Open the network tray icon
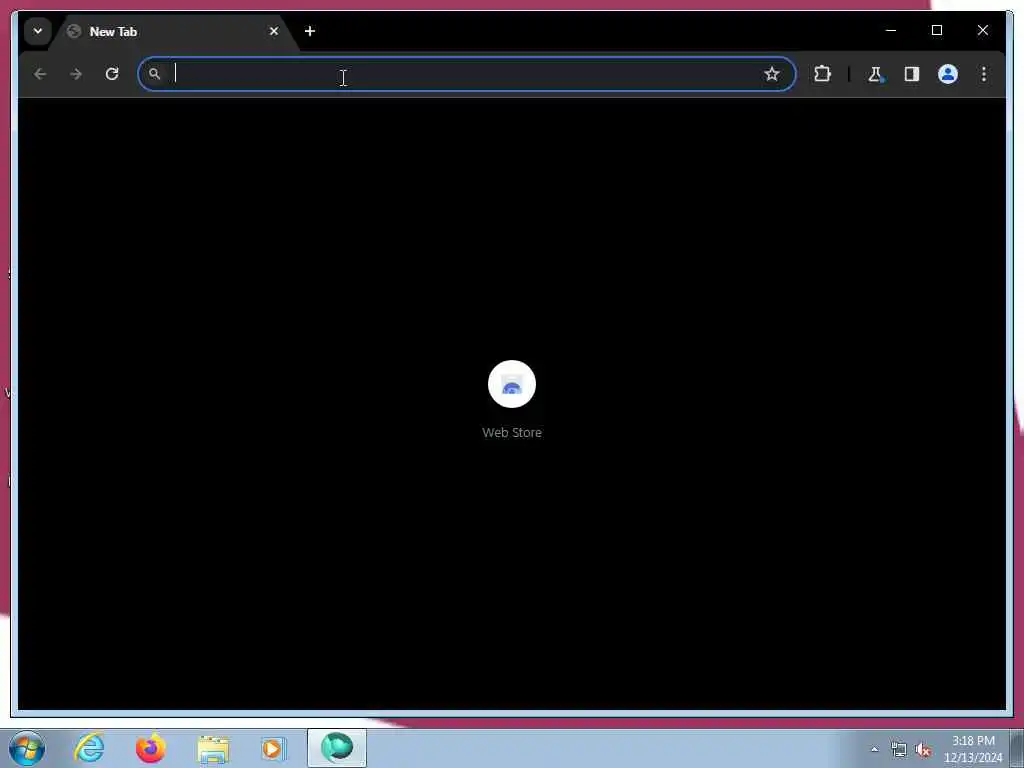 point(899,750)
